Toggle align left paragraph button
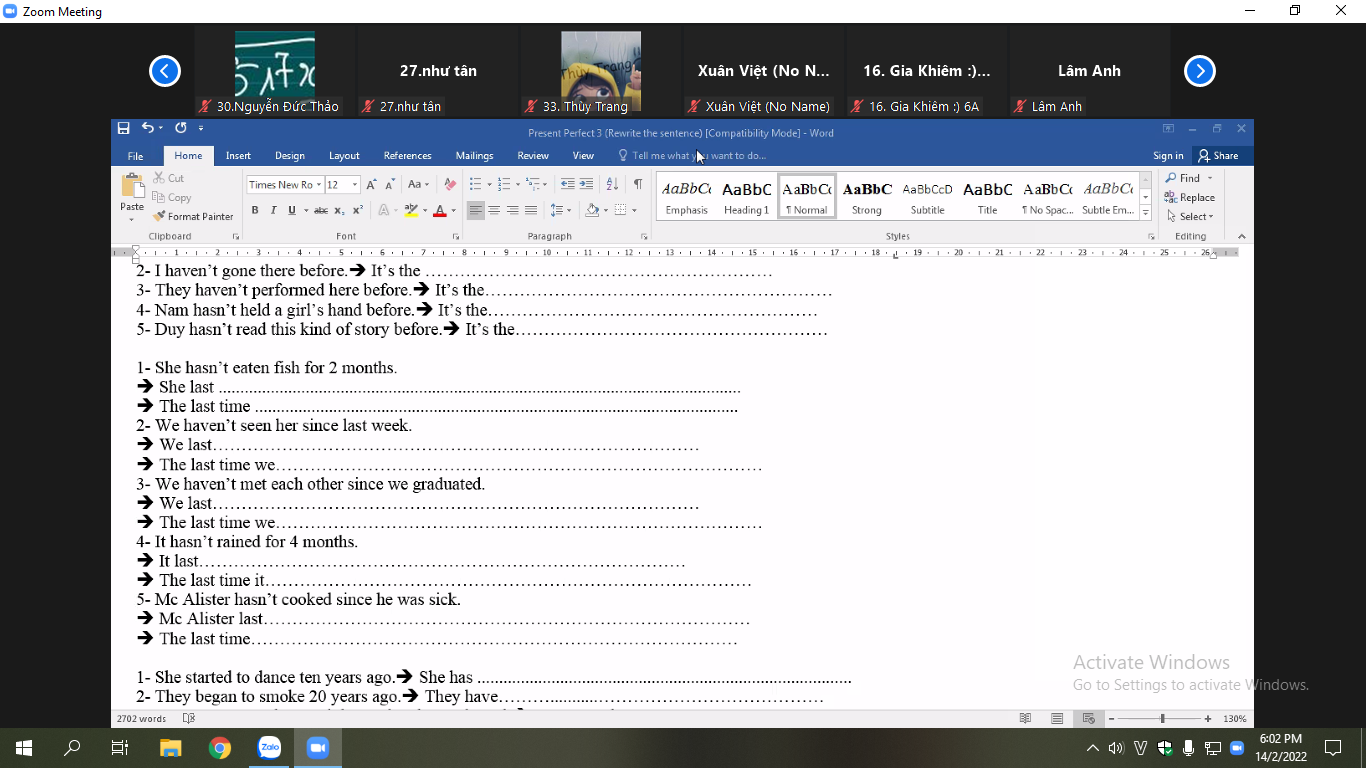Viewport: 1366px width, 768px height. pyautogui.click(x=476, y=210)
